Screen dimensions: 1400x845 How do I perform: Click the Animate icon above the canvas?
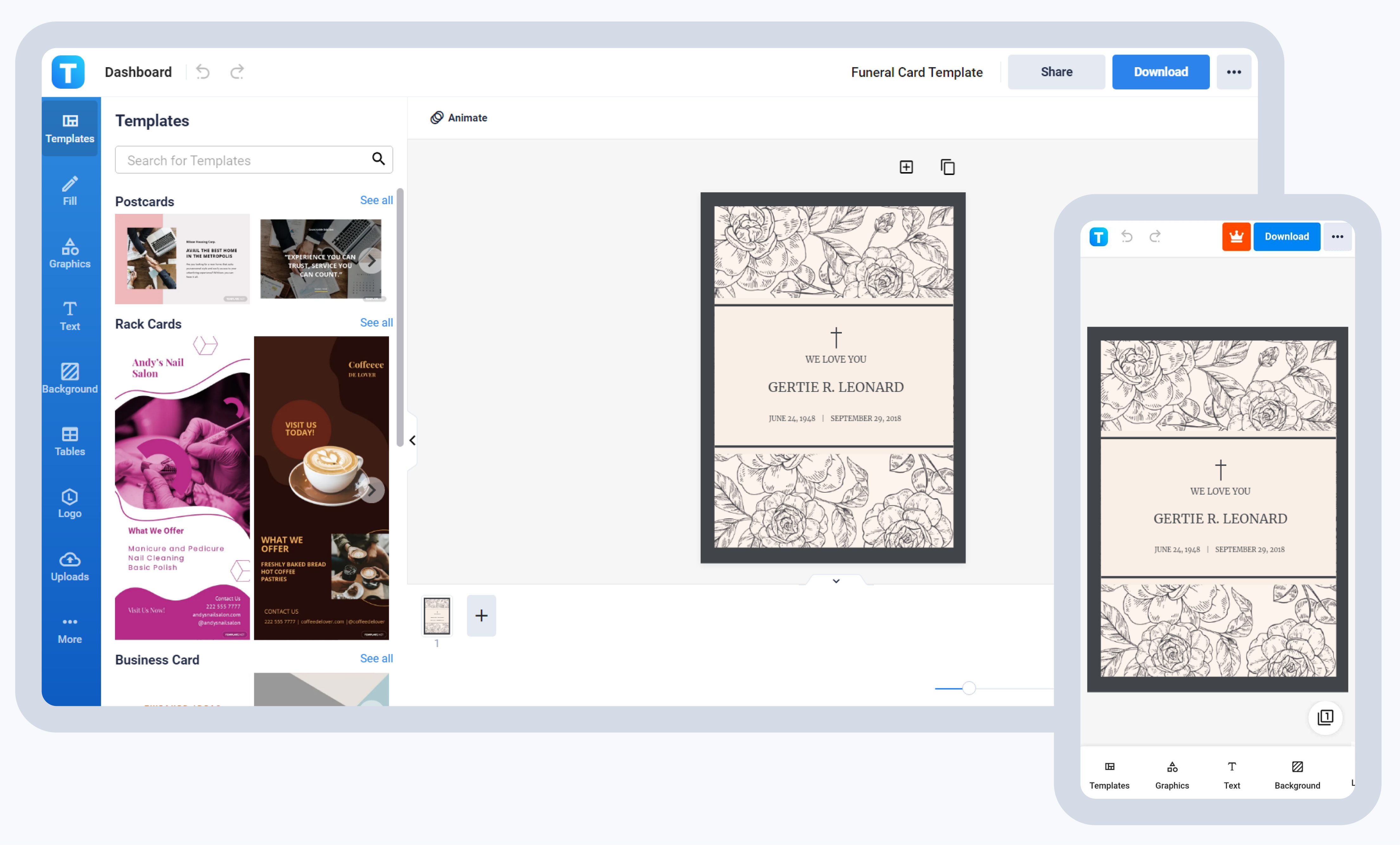459,118
